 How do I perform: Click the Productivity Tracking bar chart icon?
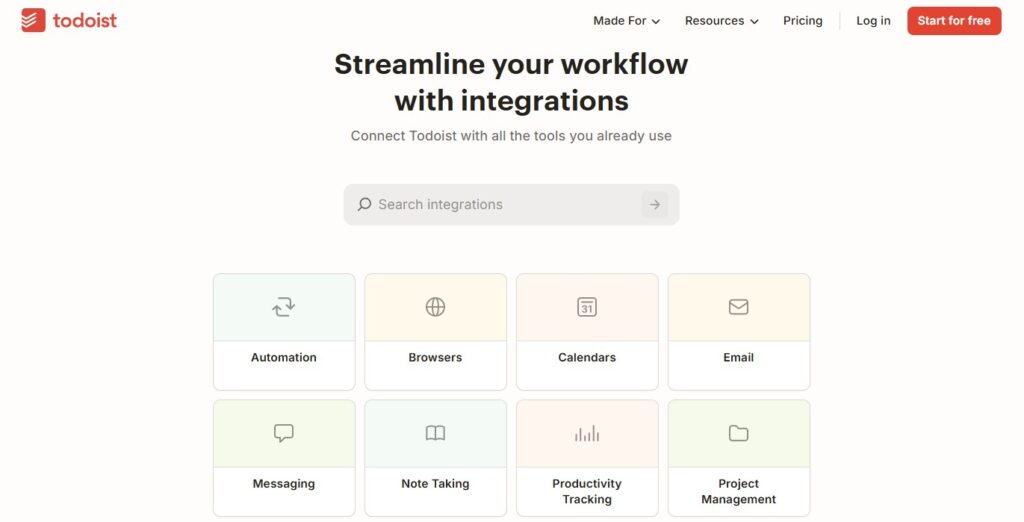587,433
